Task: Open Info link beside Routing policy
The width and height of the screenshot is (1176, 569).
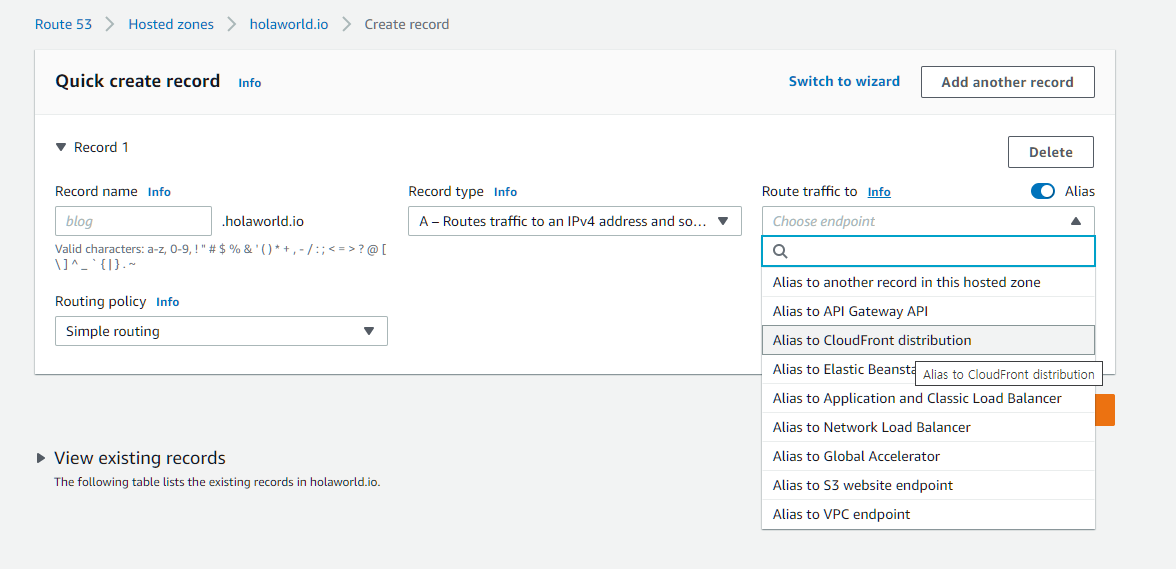Action: click(168, 302)
